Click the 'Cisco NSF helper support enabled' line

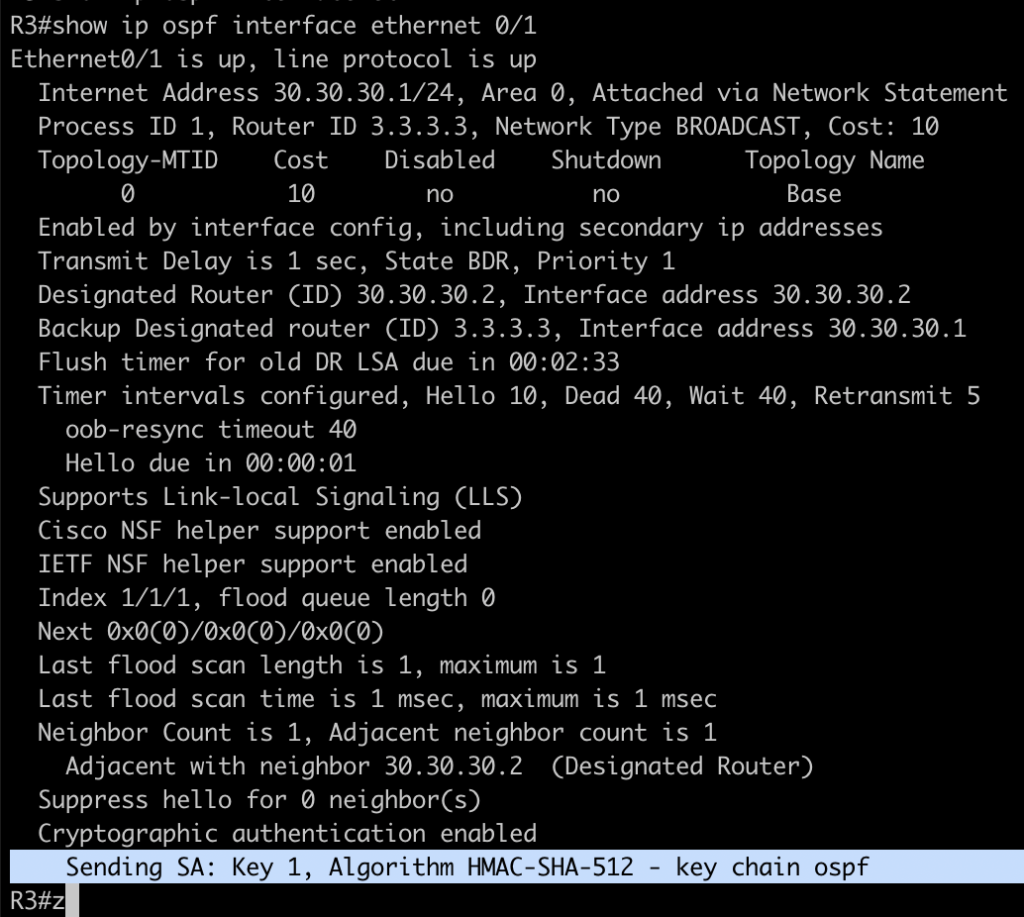259,531
